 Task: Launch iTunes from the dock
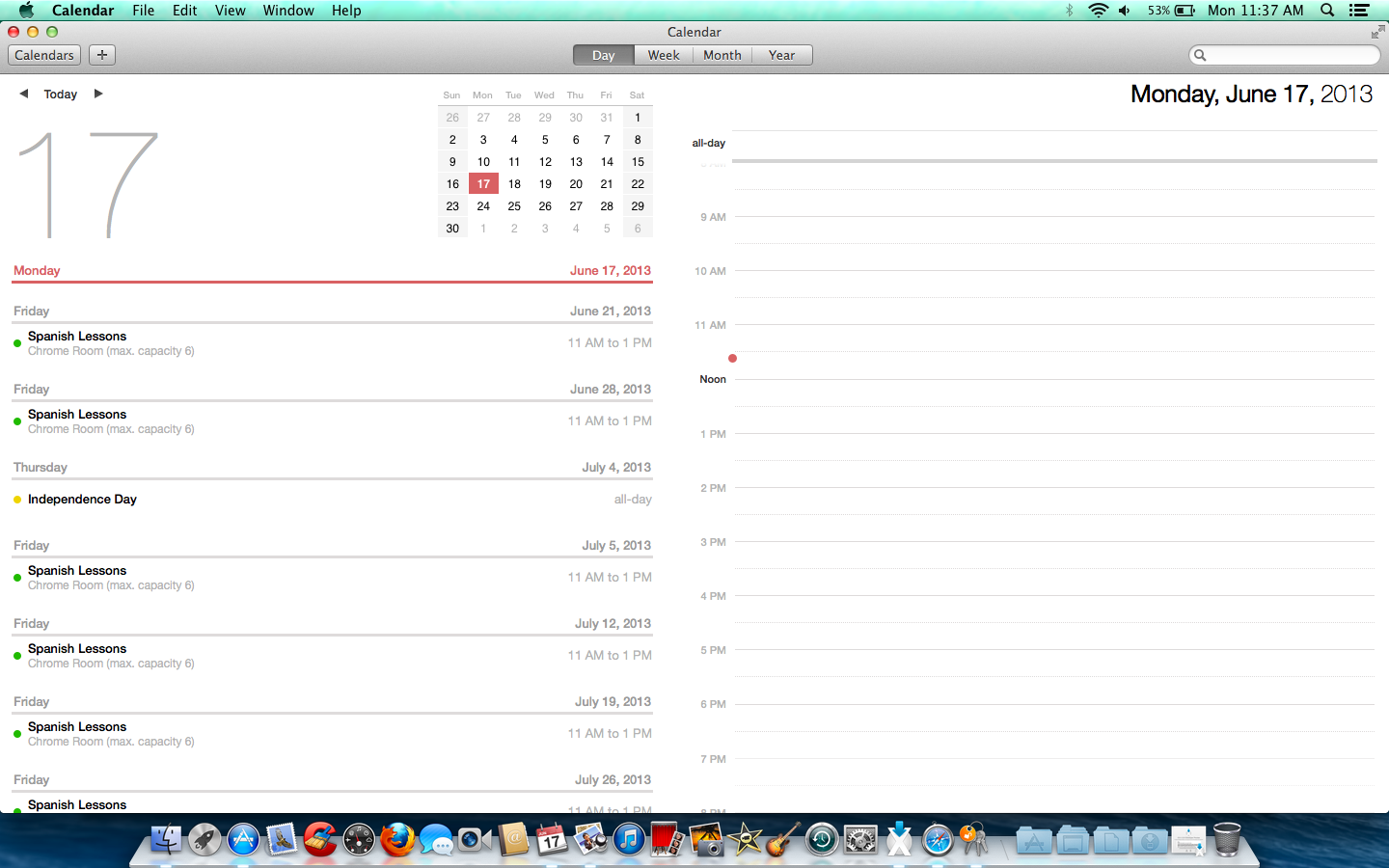[629, 840]
